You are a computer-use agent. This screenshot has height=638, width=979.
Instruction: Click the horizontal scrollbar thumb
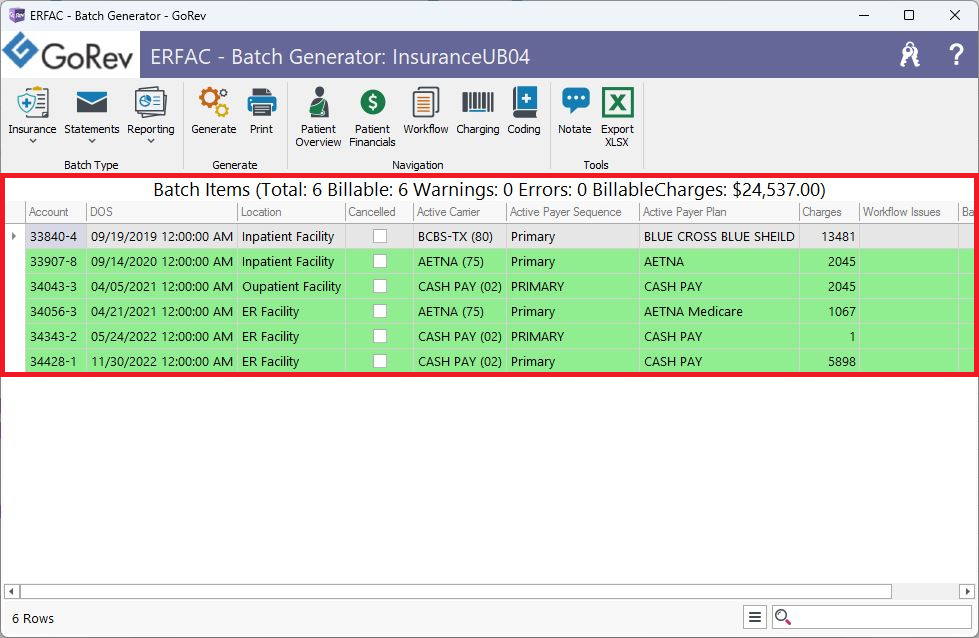click(456, 591)
